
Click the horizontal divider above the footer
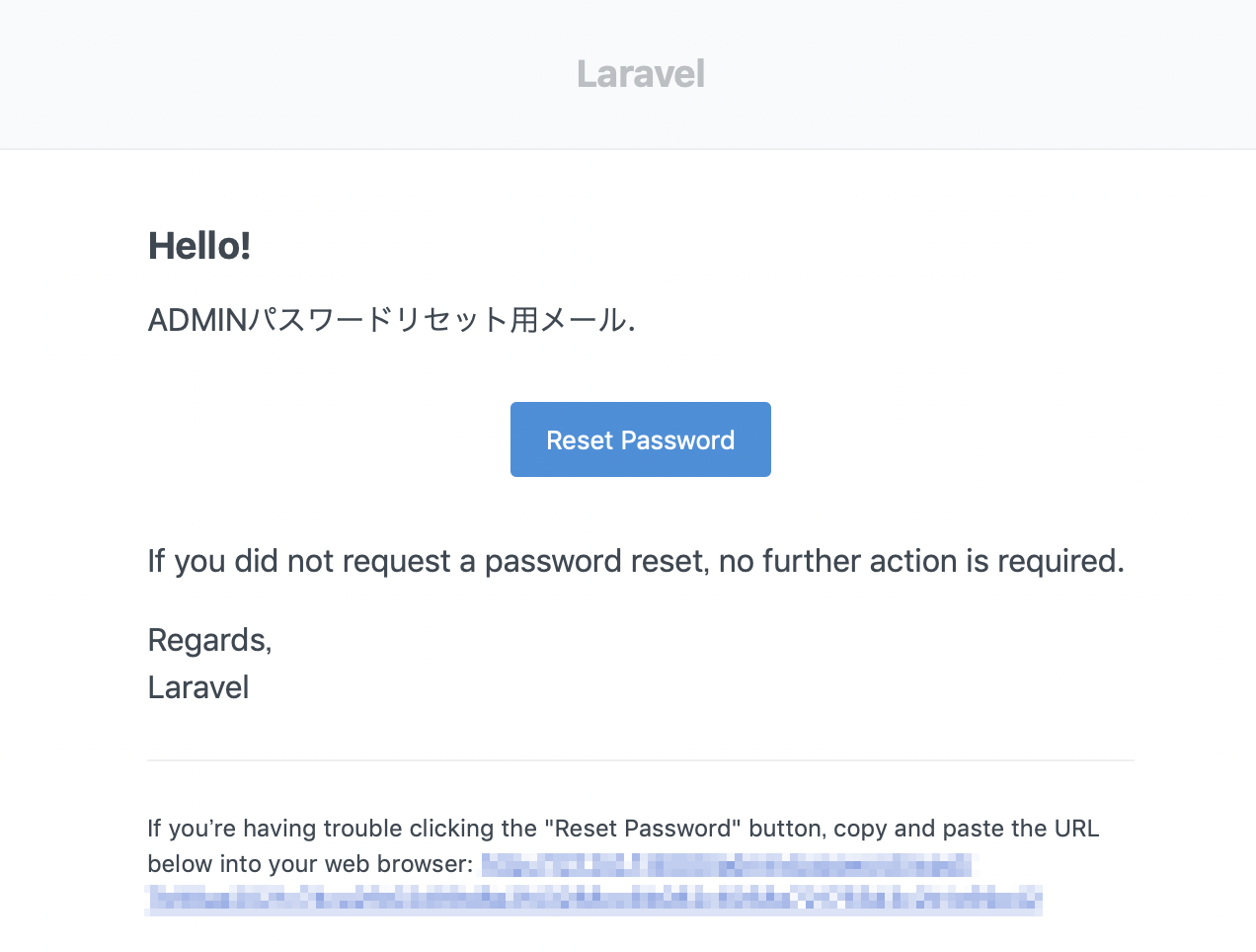(640, 760)
